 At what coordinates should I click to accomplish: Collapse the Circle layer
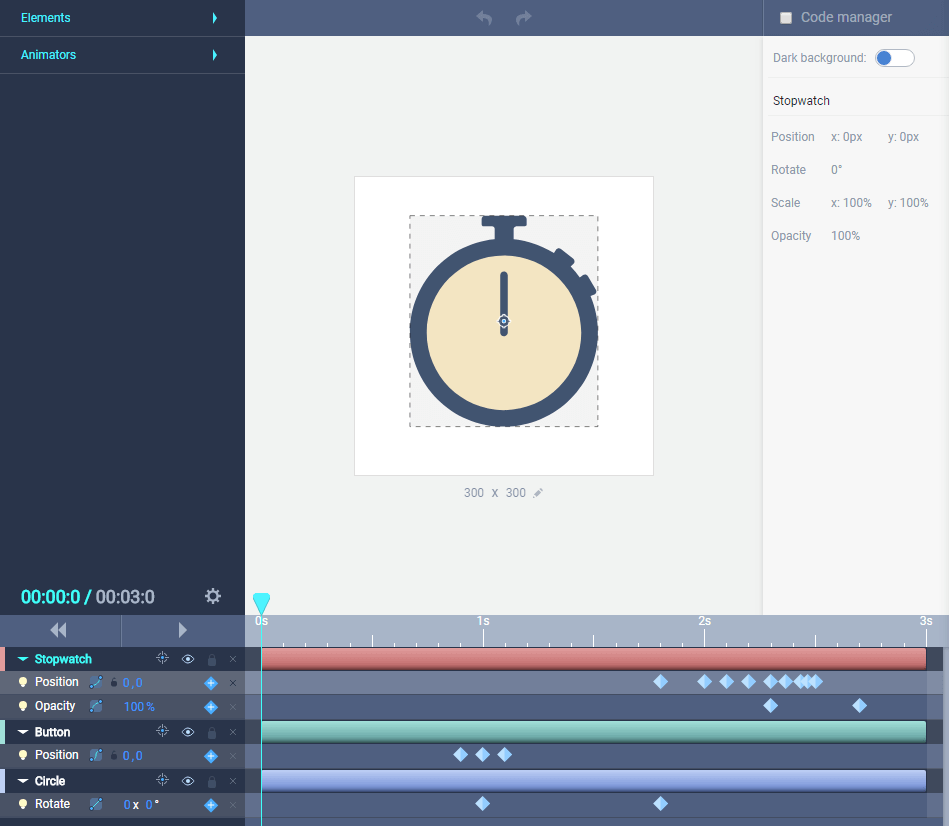coord(23,780)
